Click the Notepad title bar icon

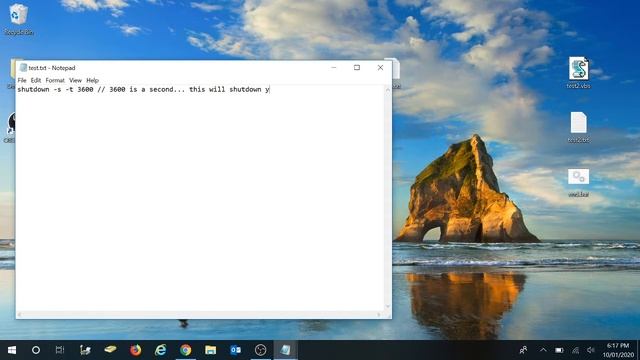pos(23,68)
